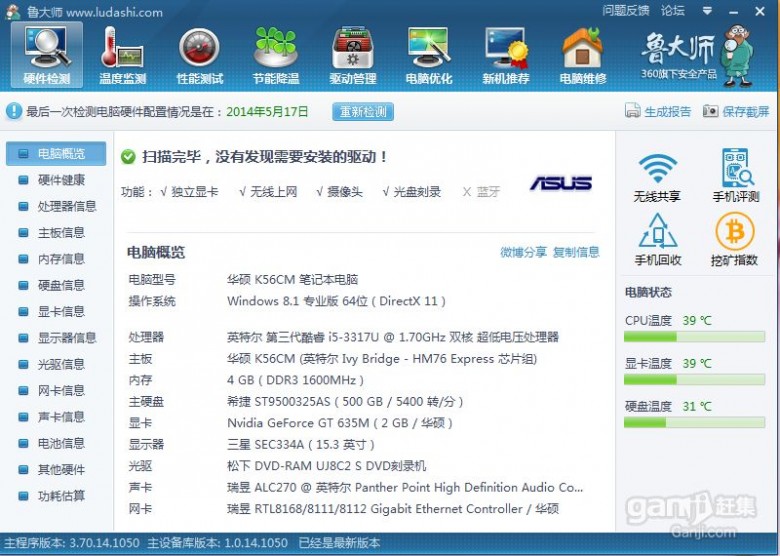Click the 显卡温度 progress bar
The image size is (780, 556).
tap(694, 380)
